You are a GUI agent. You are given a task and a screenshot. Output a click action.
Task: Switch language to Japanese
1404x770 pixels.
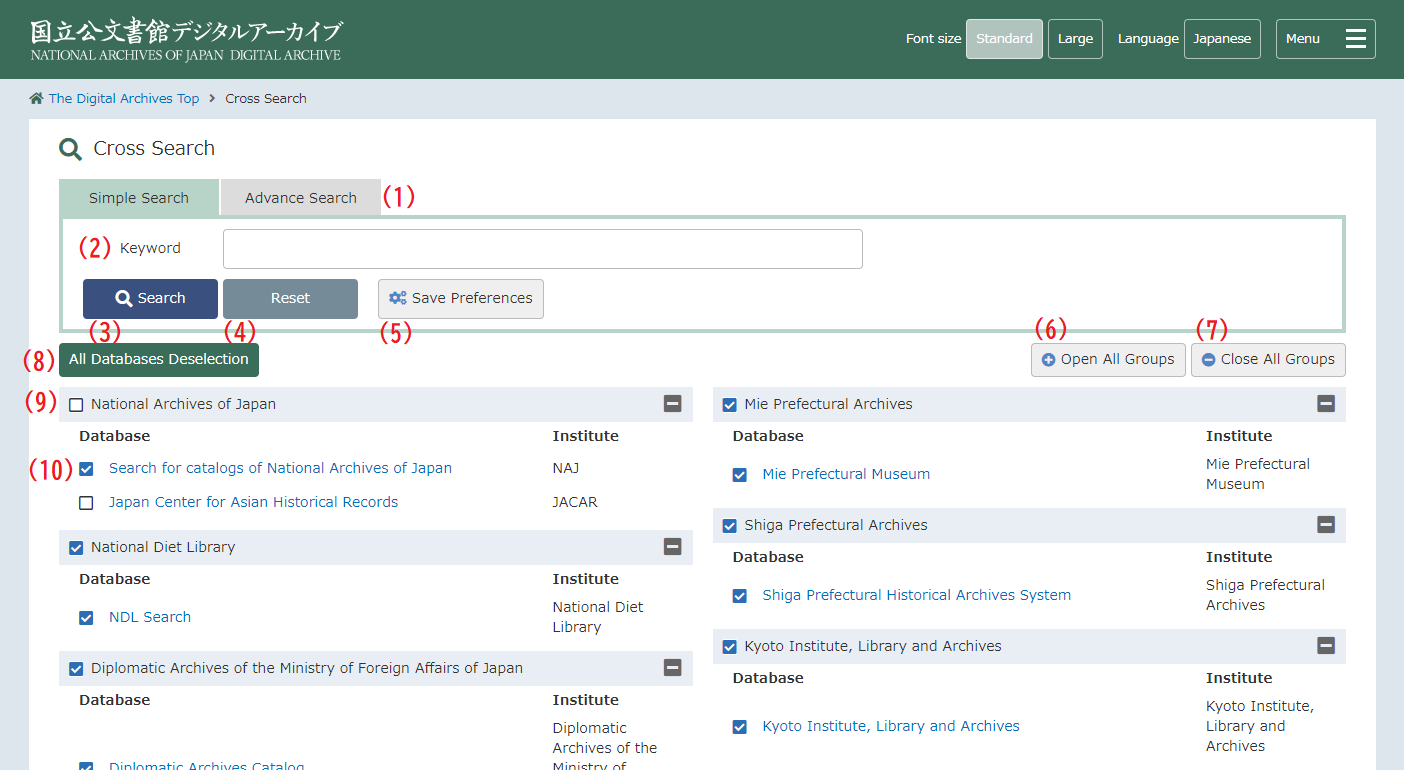[x=1222, y=39]
